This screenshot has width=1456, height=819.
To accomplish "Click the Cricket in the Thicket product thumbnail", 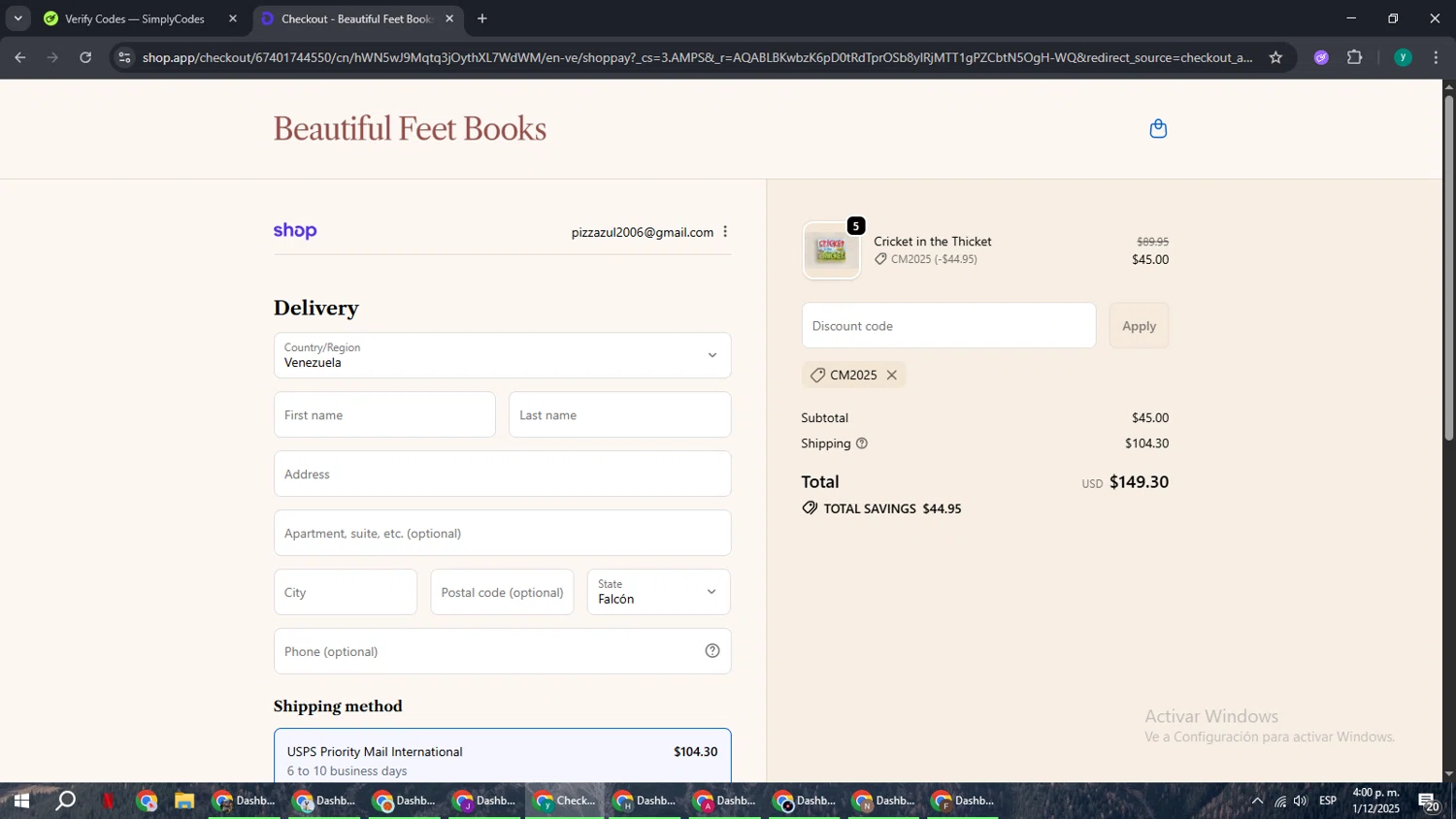I will (831, 250).
